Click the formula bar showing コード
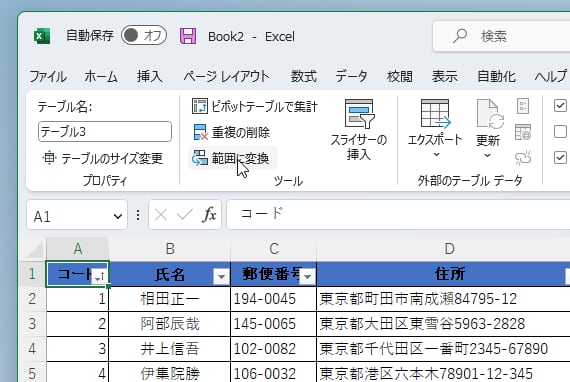The height and width of the screenshot is (382, 570). point(398,214)
